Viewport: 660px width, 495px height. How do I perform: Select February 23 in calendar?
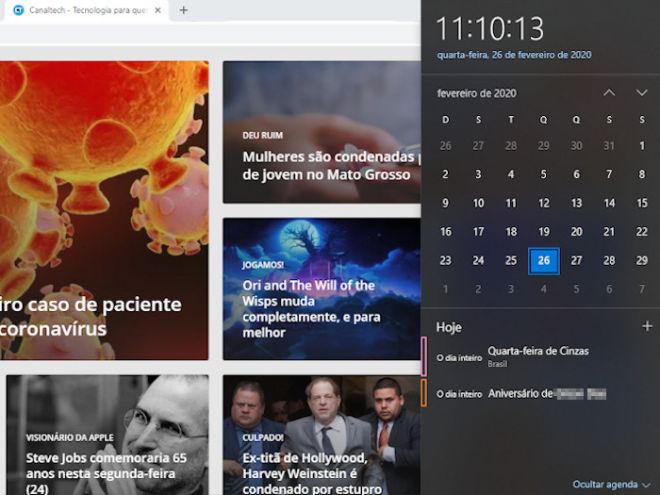(445, 261)
